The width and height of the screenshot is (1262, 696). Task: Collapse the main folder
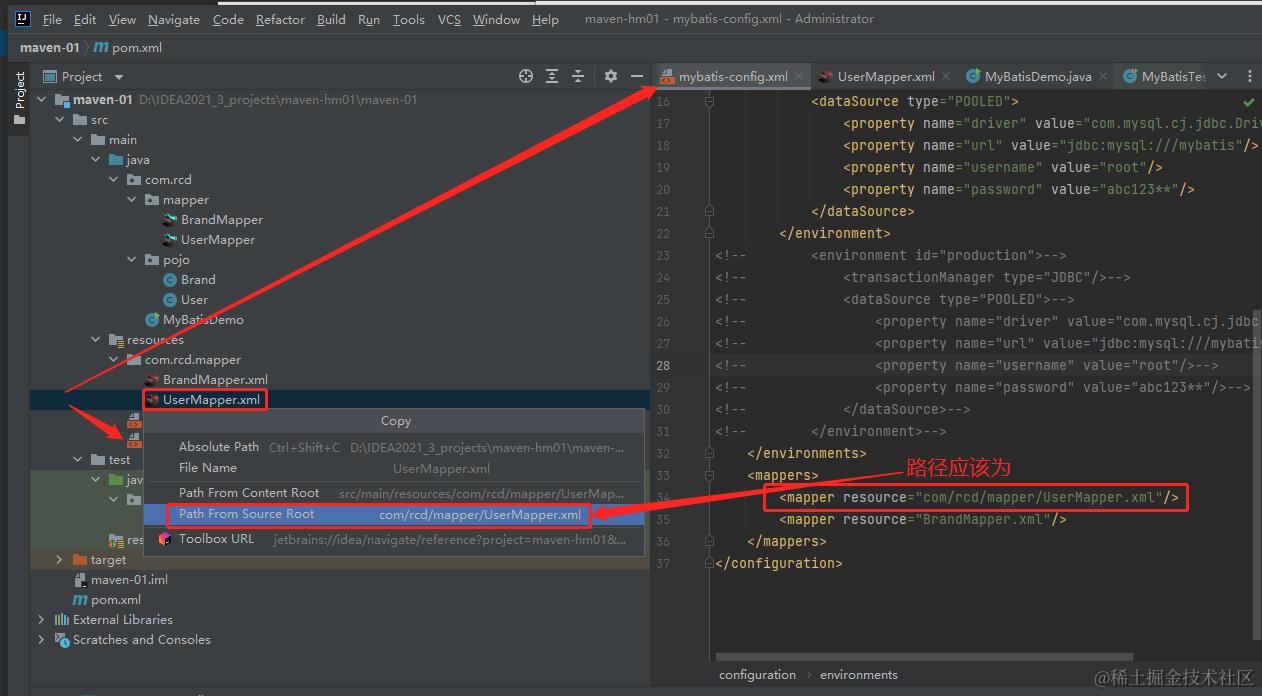tap(78, 140)
